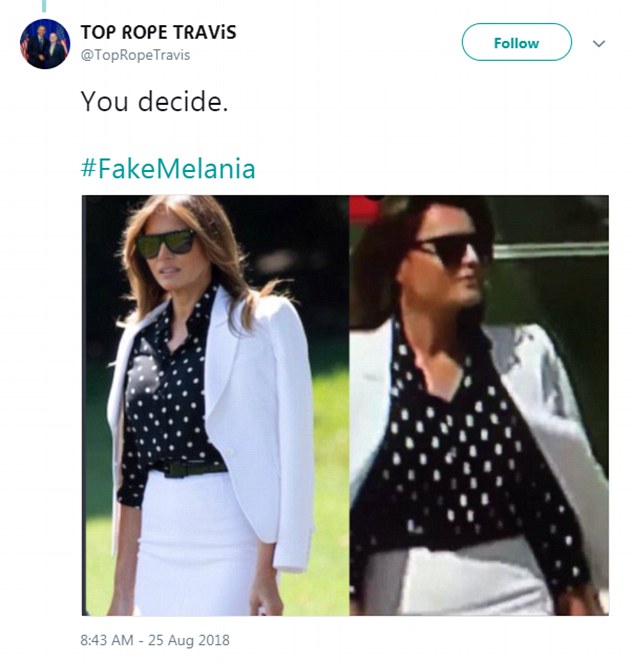Open the TOP ROPE TRAViS profile avatar
This screenshot has height=662, width=634.
coord(43,44)
